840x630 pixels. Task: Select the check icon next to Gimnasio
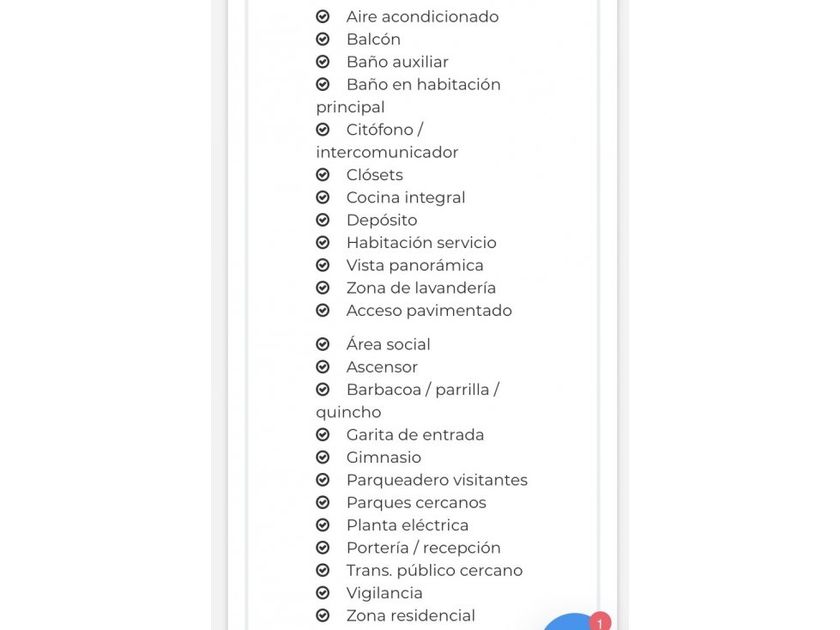pos(323,457)
